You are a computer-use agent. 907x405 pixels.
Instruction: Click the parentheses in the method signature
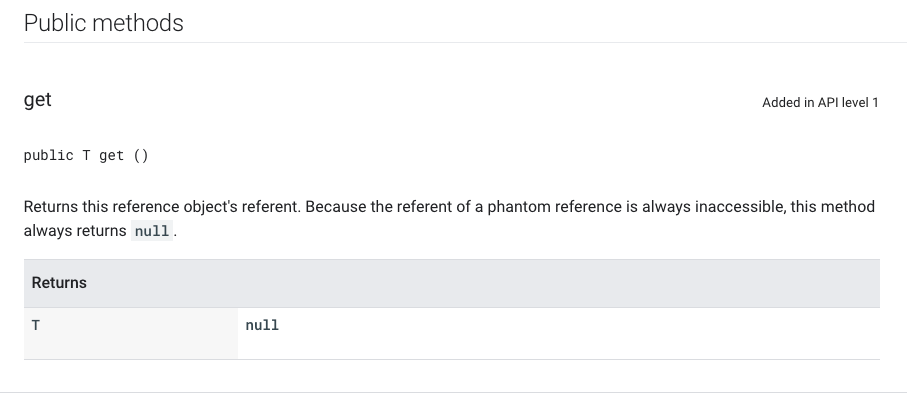[141, 155]
